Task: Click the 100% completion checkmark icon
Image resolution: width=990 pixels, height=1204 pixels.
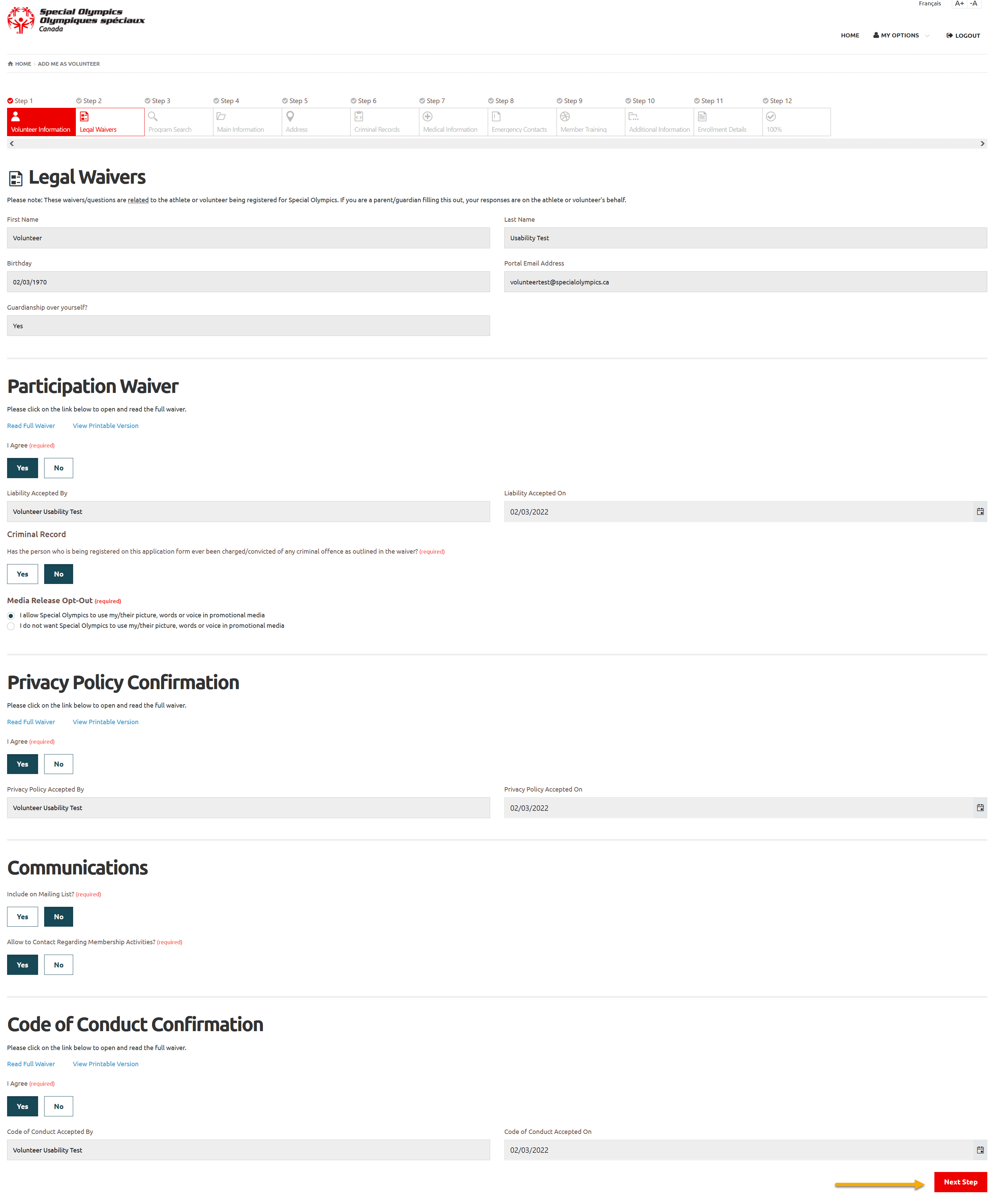Action: [771, 116]
